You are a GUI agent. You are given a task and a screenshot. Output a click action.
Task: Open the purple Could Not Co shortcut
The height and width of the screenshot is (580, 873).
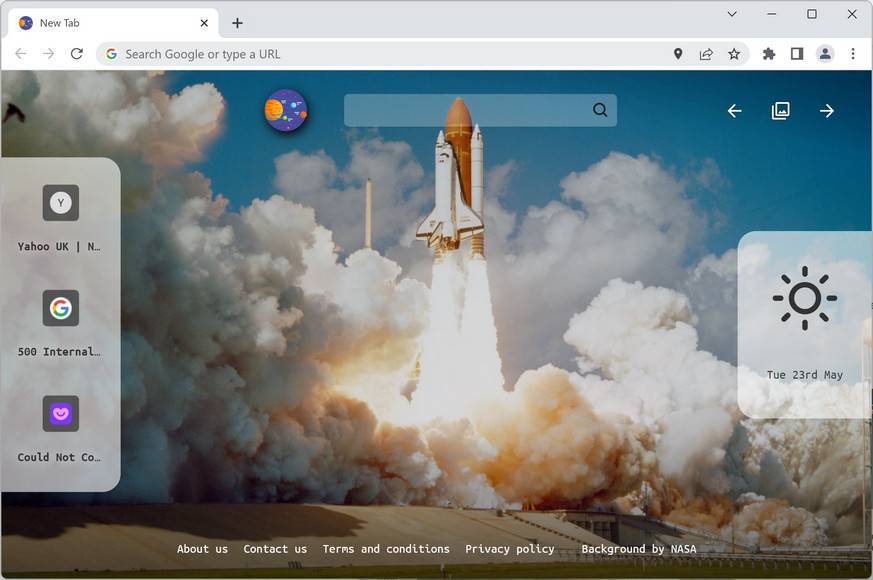point(60,413)
